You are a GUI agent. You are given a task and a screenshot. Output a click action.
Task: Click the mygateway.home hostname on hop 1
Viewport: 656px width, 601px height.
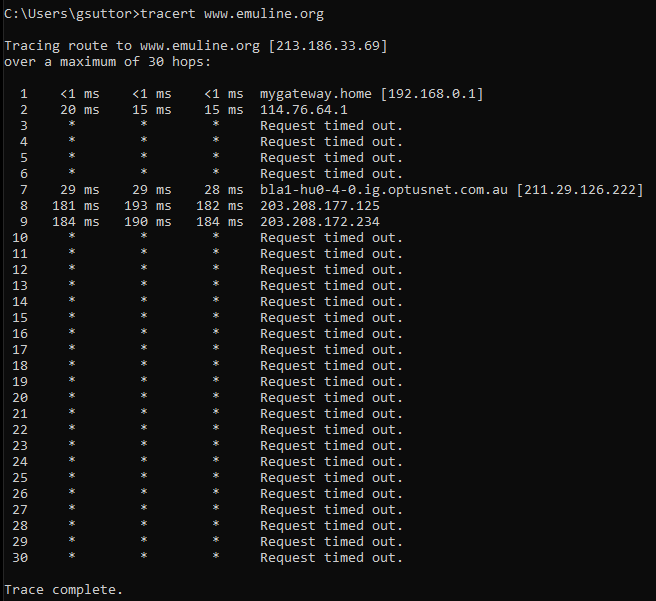pos(315,94)
